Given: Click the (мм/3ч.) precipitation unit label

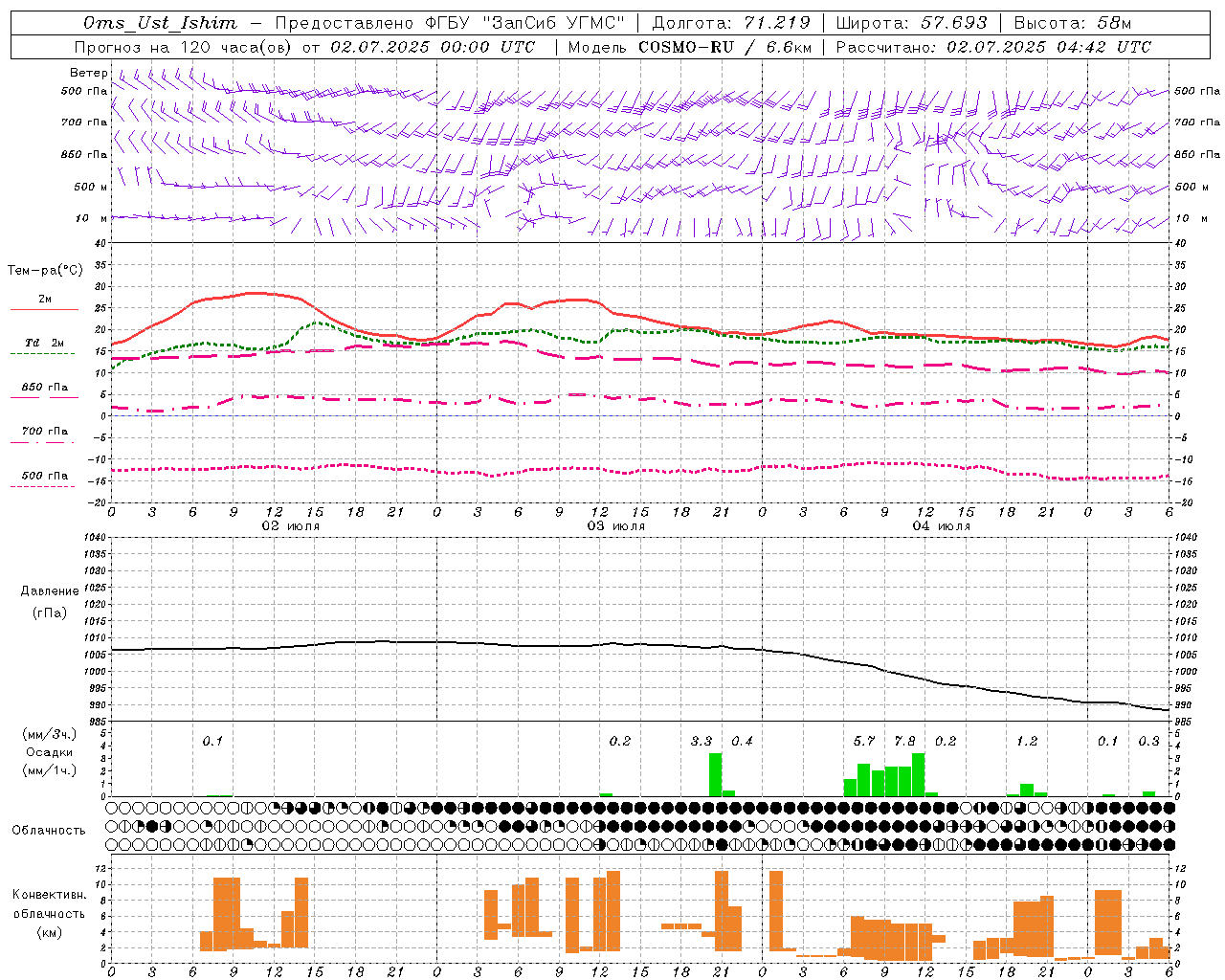Looking at the screenshot, I should tap(50, 734).
